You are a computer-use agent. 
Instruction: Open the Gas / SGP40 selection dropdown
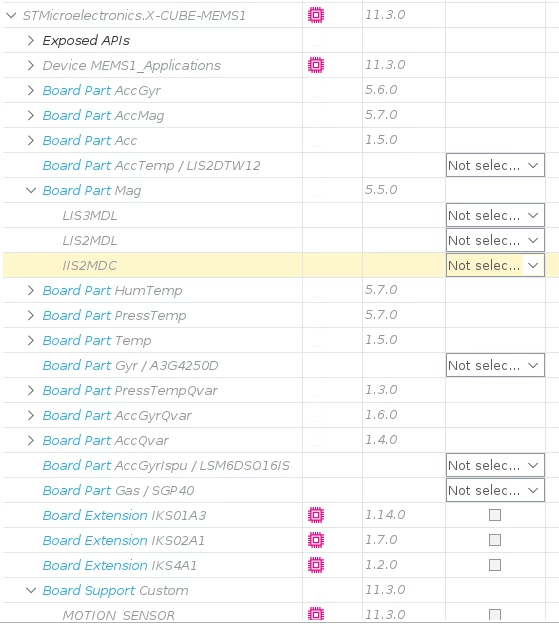coord(495,490)
